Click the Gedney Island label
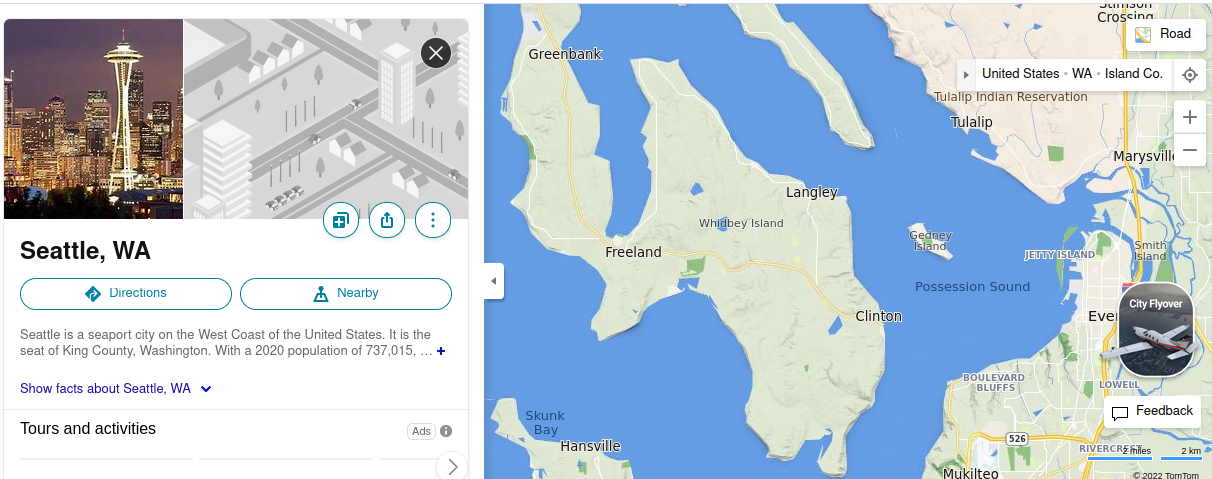This screenshot has width=1212, height=479. point(930,240)
